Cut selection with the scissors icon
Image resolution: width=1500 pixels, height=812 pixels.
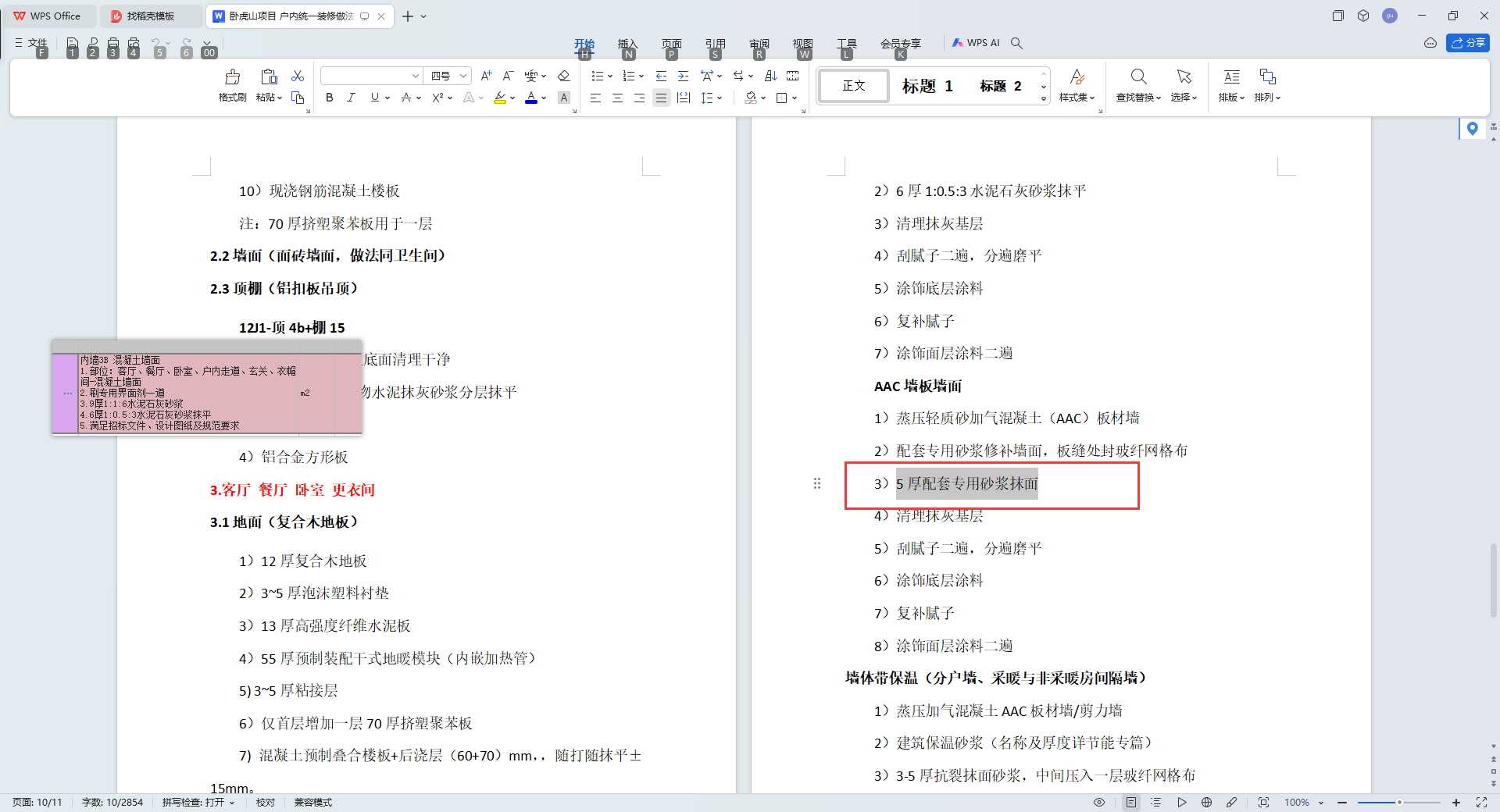pyautogui.click(x=298, y=76)
